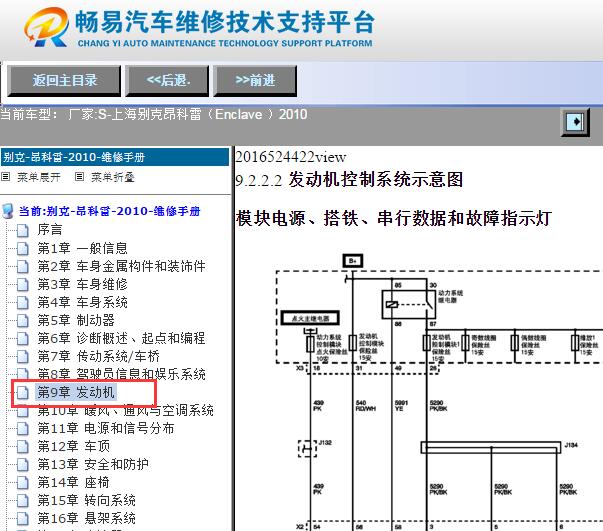Screen dimensions: 603x531
Task: Open 第2章 车身金属构件和装饰件
Action: (122, 266)
